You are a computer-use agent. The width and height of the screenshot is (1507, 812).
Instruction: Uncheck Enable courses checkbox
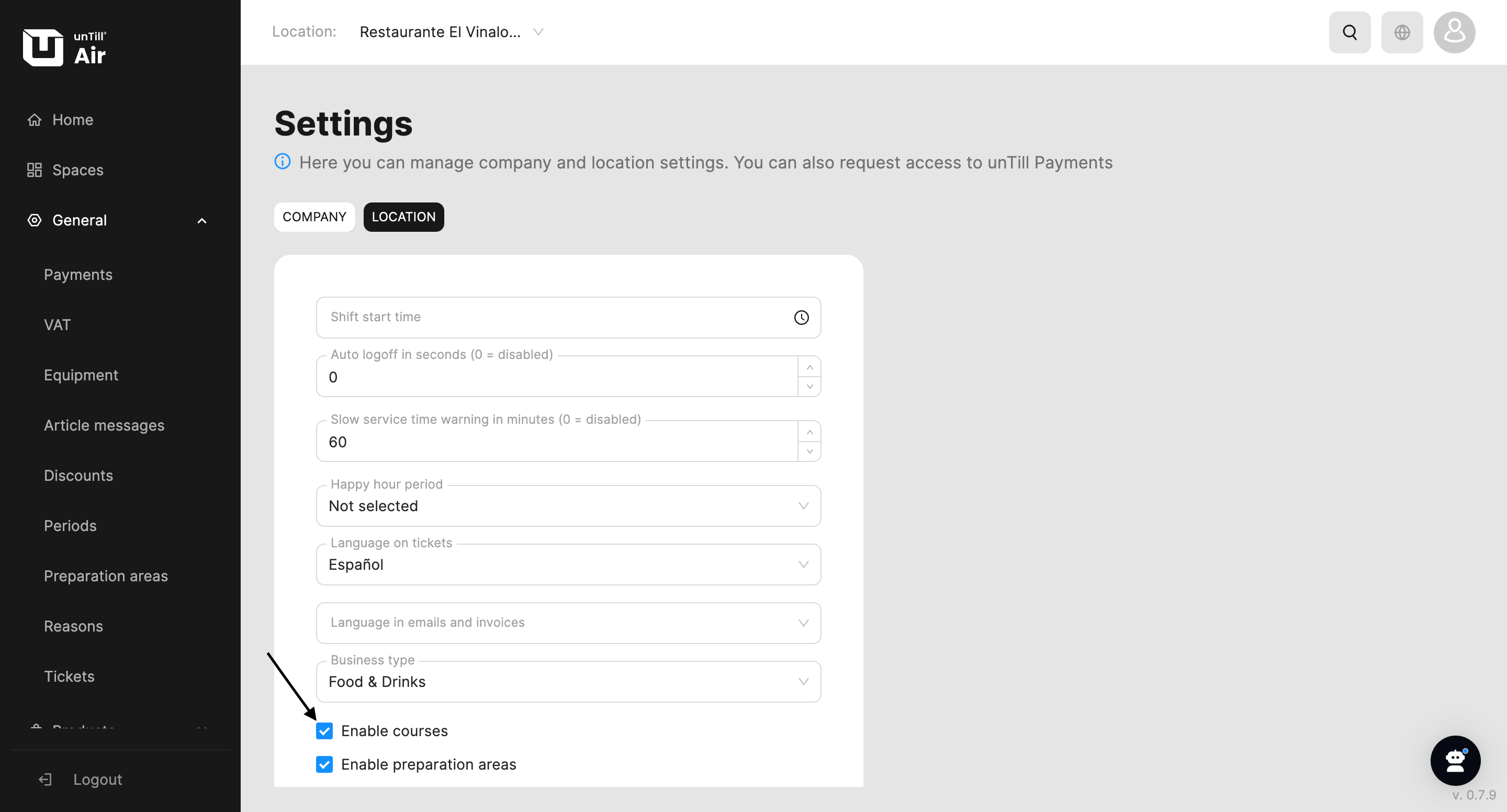(x=324, y=731)
